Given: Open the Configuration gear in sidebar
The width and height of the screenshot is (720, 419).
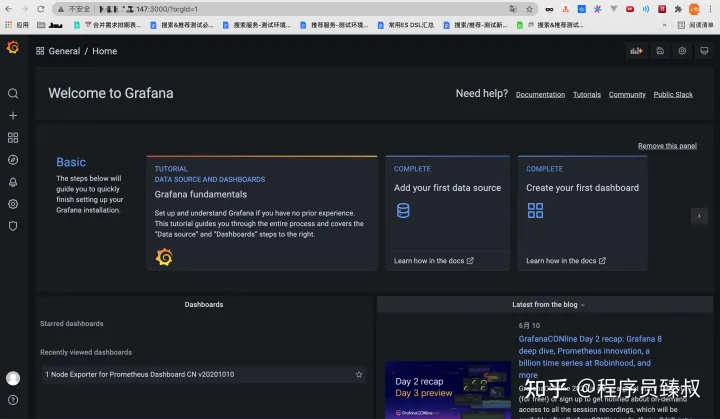Looking at the screenshot, I should tap(13, 204).
